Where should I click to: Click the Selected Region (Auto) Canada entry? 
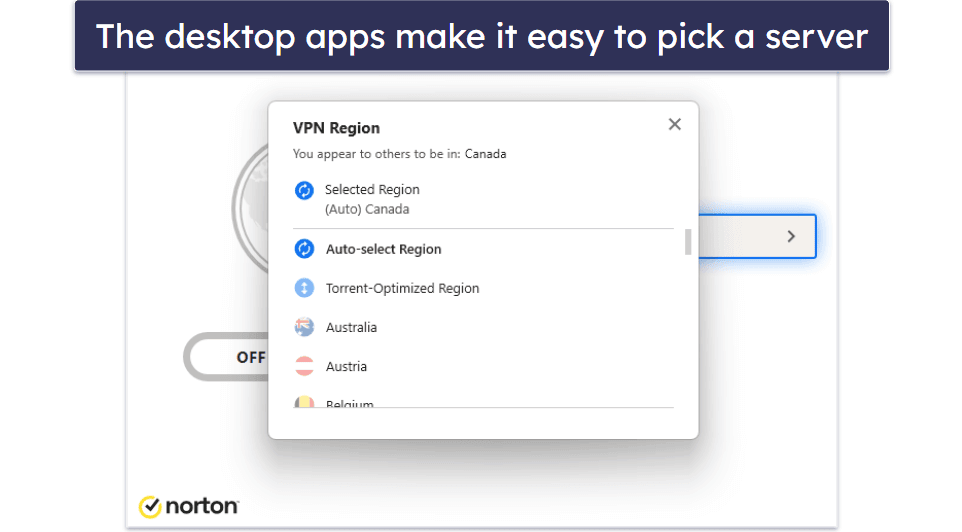coord(483,199)
